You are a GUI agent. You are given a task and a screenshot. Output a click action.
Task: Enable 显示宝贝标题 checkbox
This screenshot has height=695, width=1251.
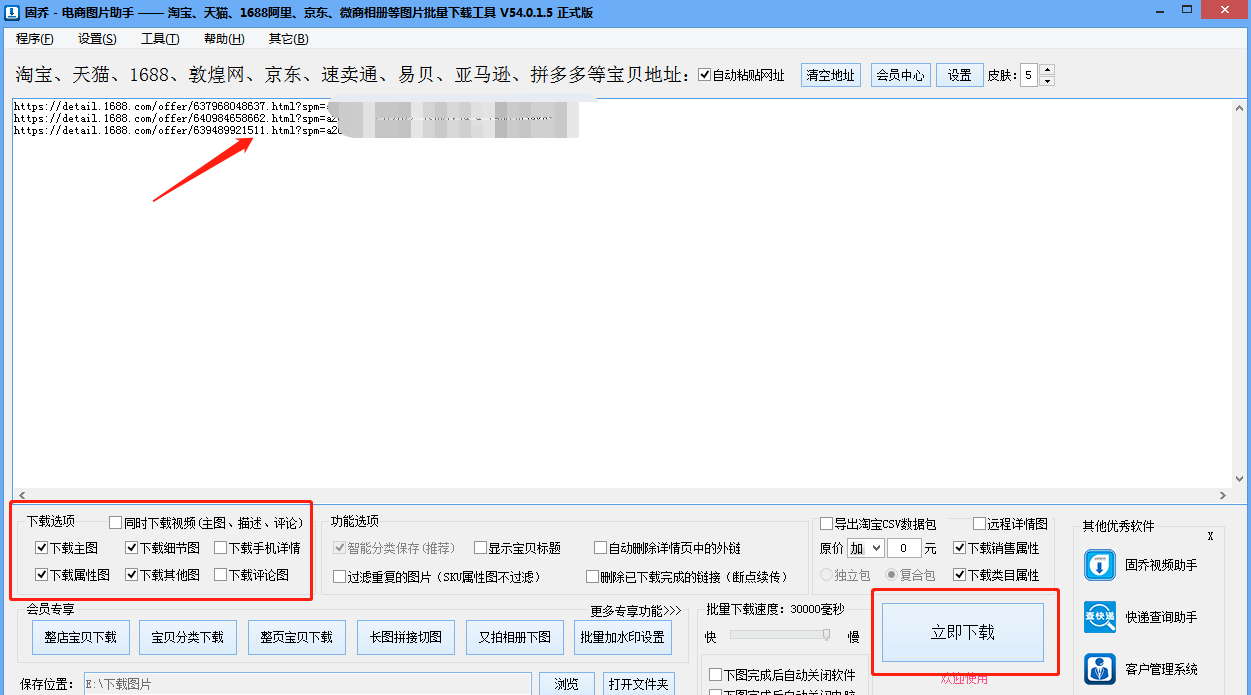click(480, 548)
